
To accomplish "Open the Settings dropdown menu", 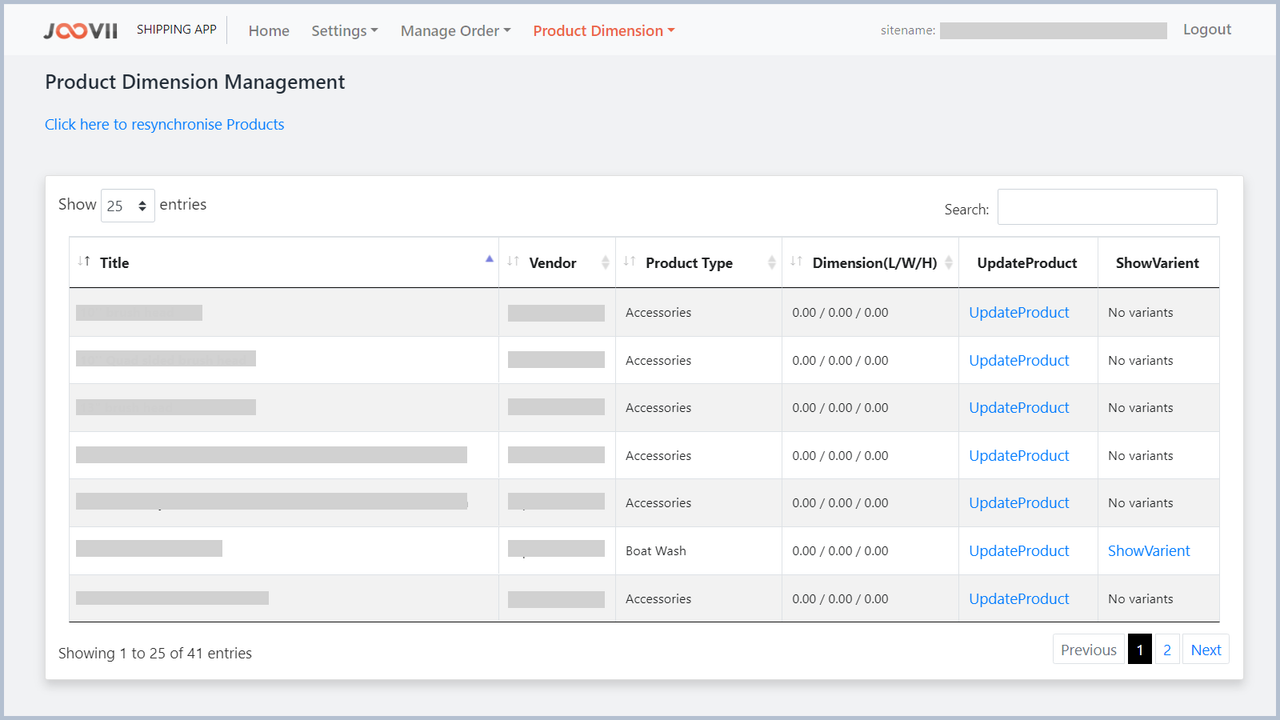I will click(344, 31).
